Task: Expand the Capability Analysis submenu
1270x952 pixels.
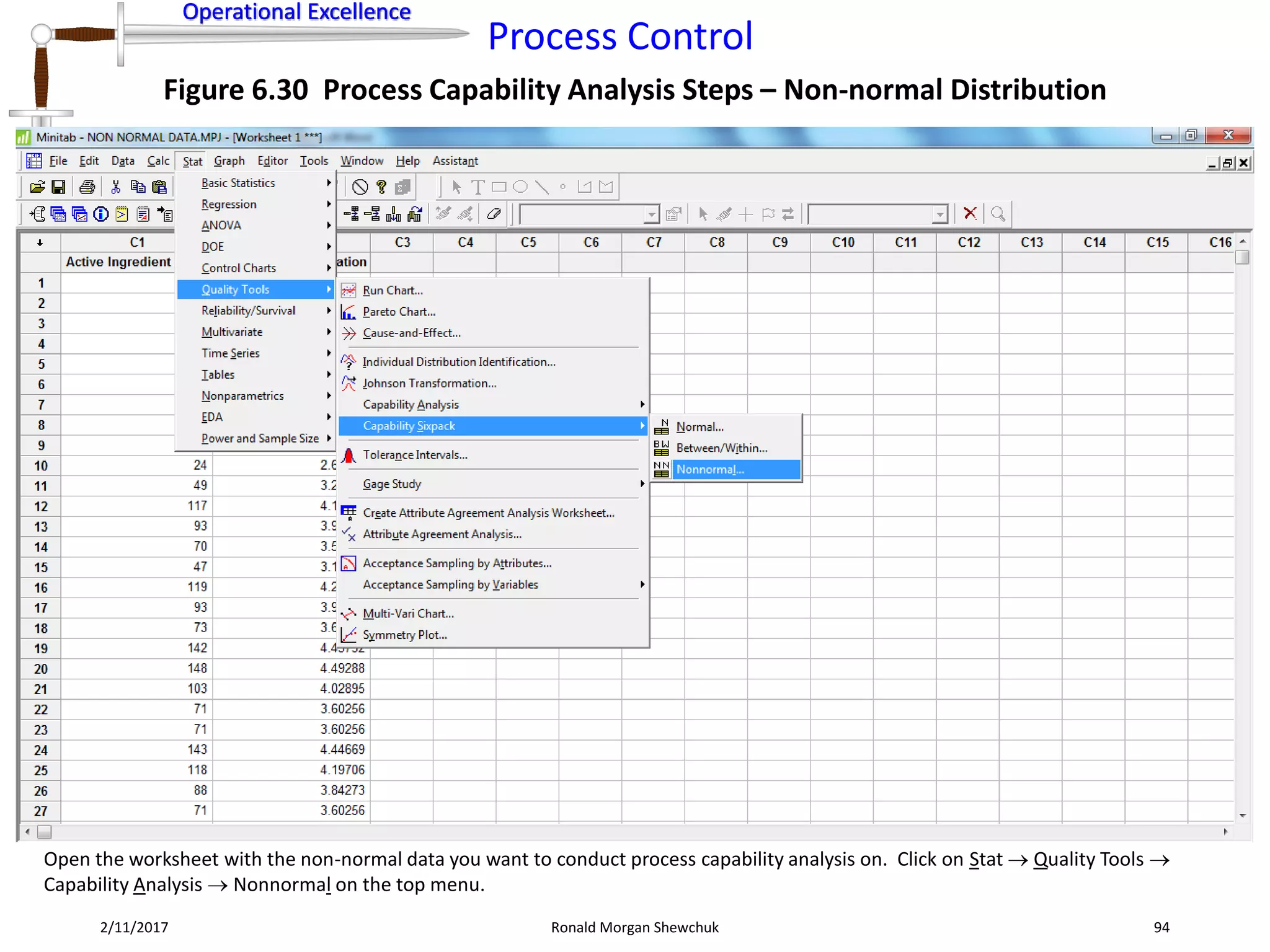Action: 493,405
